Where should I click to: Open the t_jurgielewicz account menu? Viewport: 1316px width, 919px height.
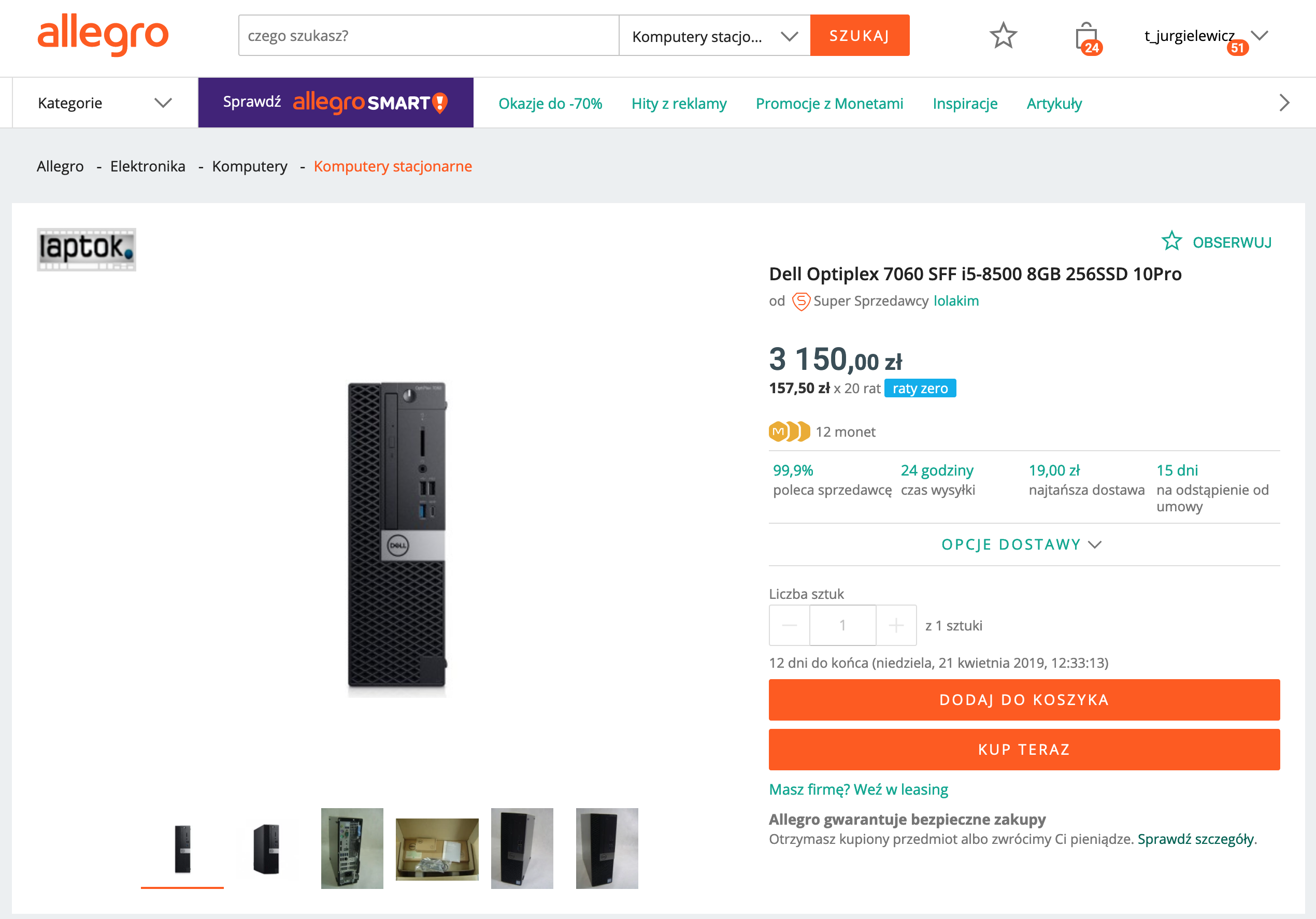click(x=1204, y=36)
